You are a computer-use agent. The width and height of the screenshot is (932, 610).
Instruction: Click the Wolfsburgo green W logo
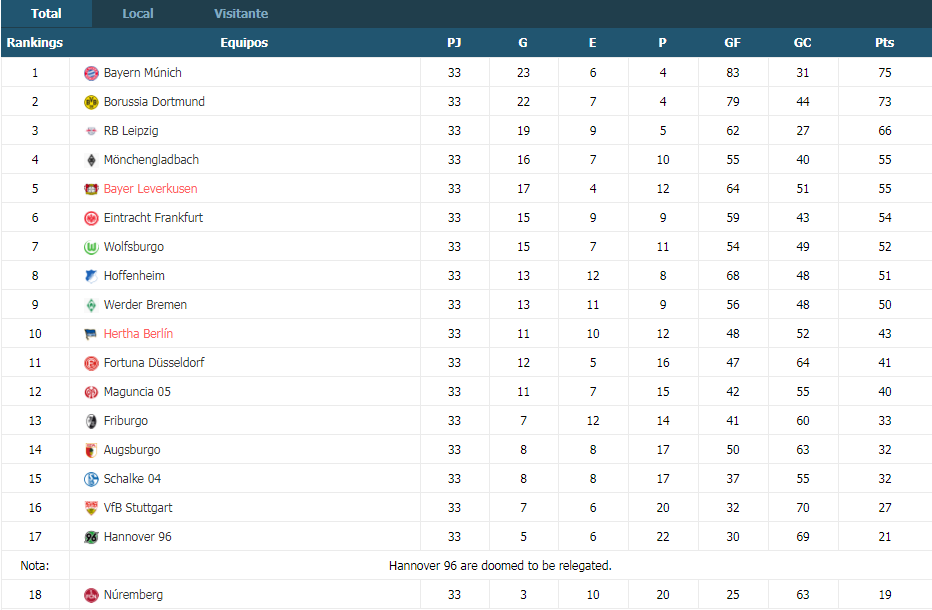tap(91, 247)
